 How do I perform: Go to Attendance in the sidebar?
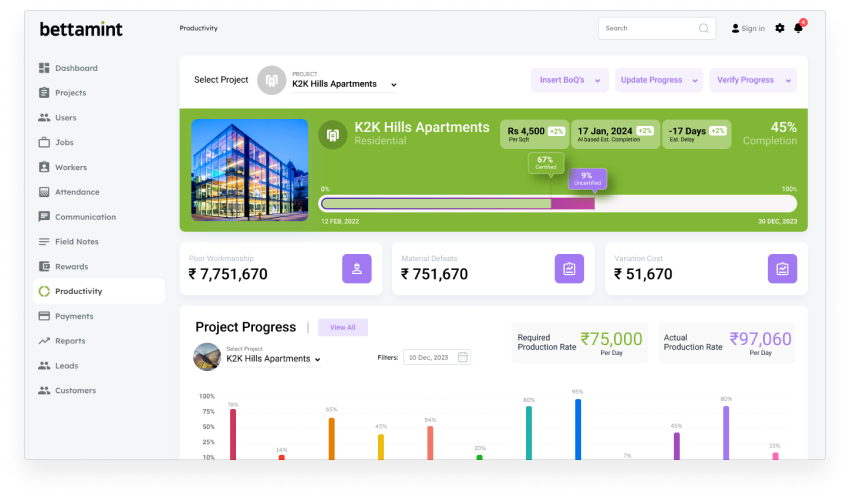pos(77,192)
